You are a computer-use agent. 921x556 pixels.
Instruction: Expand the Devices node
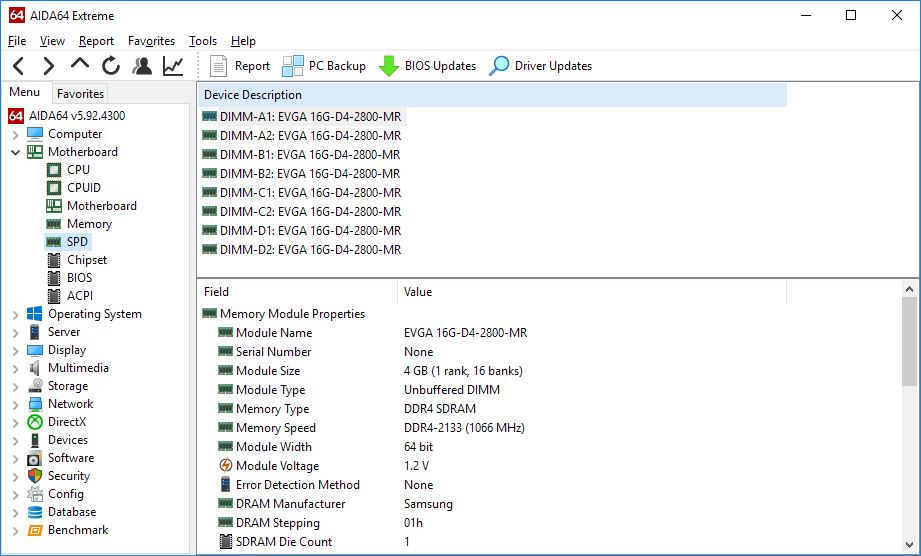point(16,440)
